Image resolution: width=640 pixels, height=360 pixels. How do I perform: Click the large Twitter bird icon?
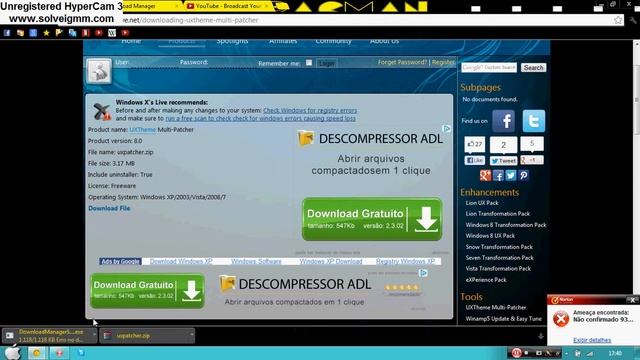(533, 121)
